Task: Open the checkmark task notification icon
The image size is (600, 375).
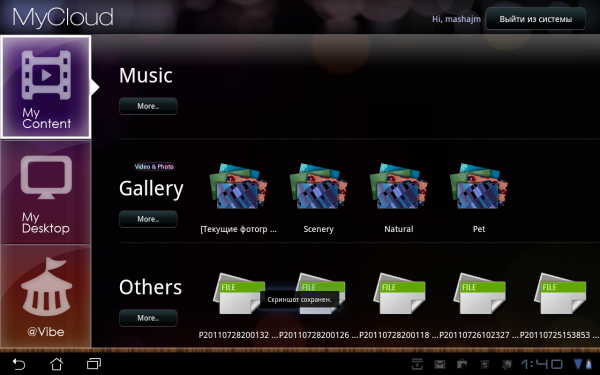Action: pyautogui.click(x=484, y=364)
